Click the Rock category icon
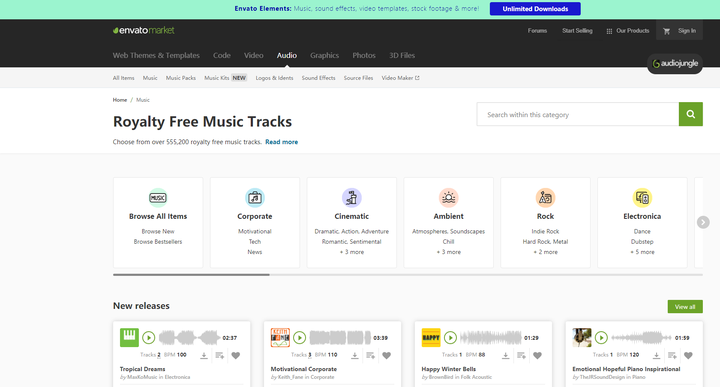The image size is (720, 387). point(546,198)
